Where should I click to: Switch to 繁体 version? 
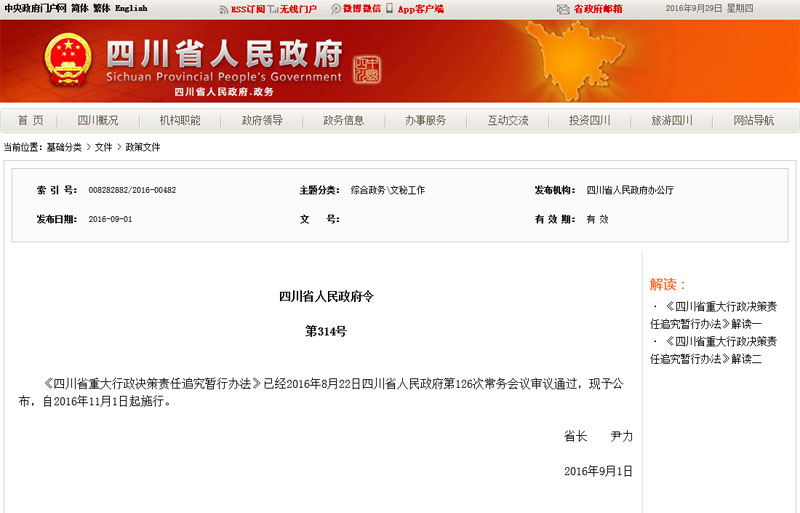tap(102, 8)
